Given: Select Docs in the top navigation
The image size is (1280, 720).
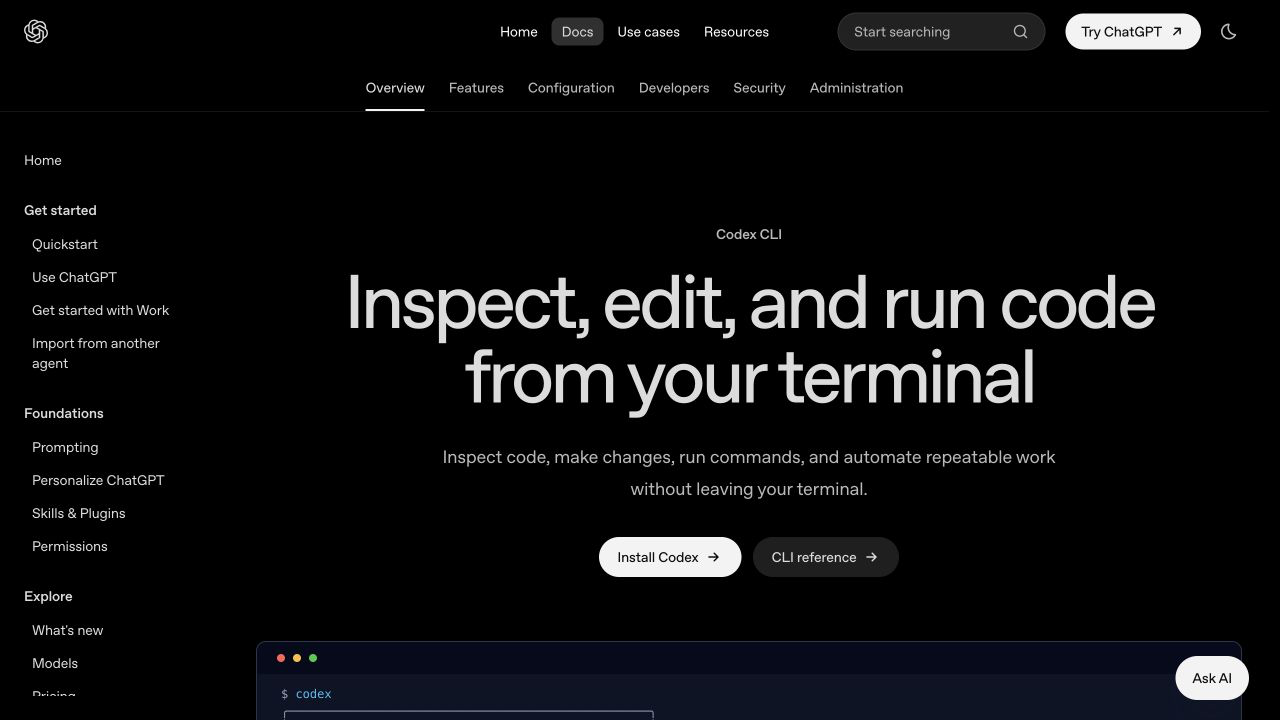Looking at the screenshot, I should 577,32.
